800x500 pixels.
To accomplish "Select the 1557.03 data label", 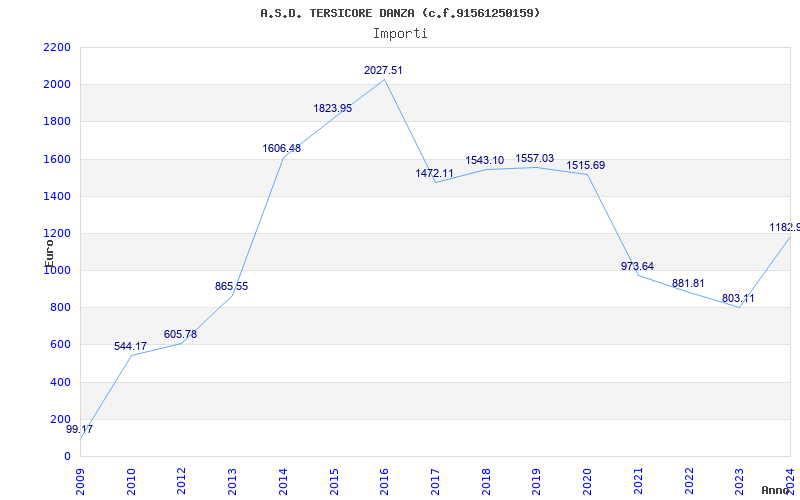I will pos(535,158).
